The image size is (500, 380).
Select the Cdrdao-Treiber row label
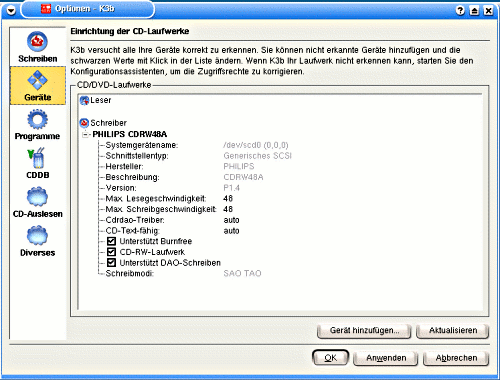click(135, 220)
